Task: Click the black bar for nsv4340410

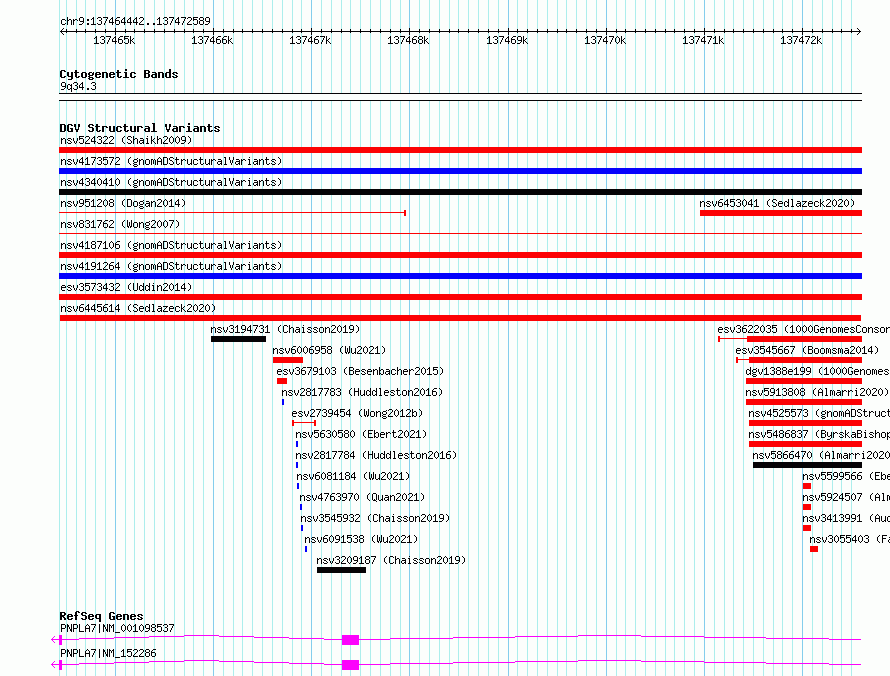Action: (x=460, y=192)
